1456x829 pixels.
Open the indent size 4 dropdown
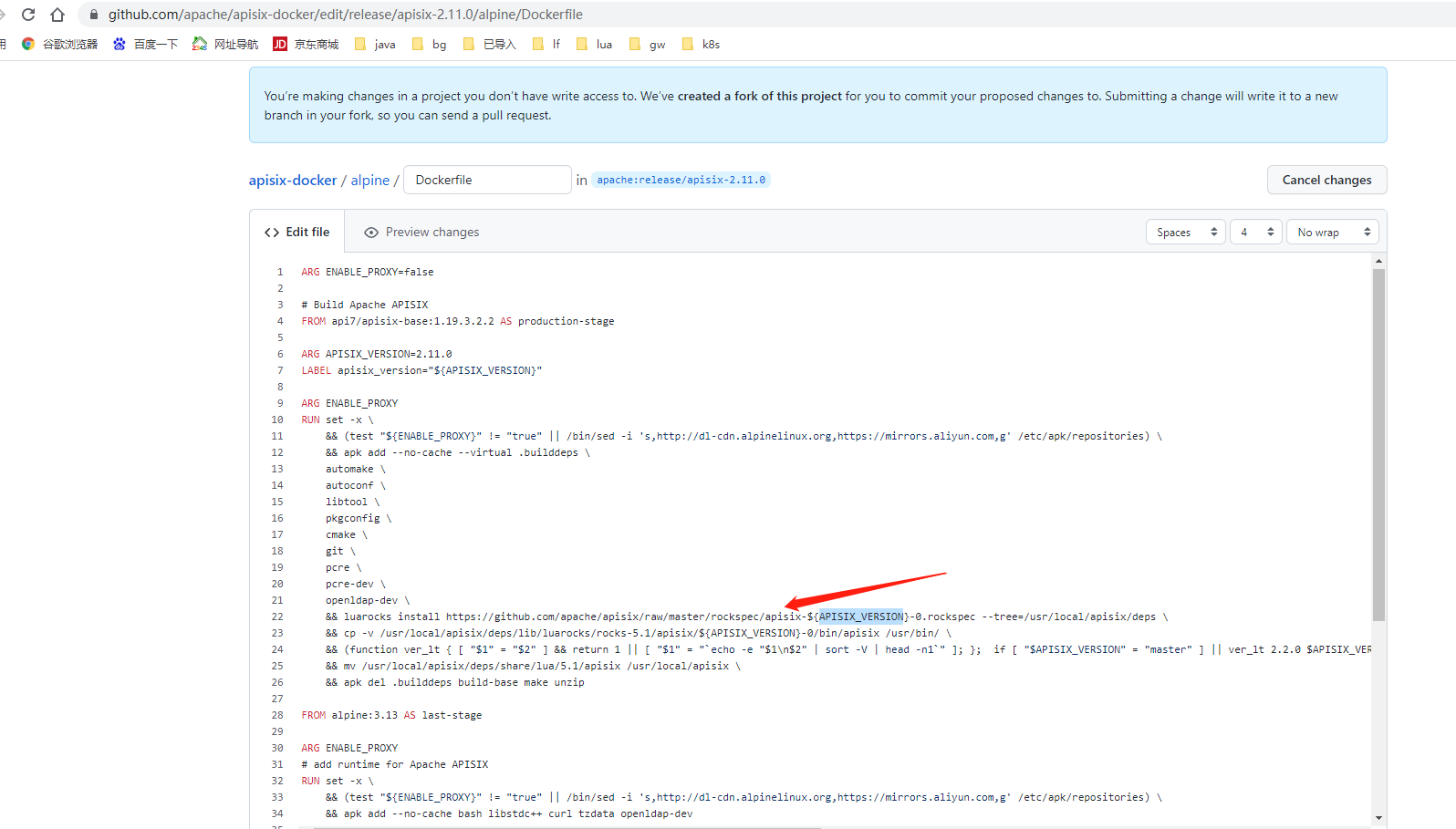[1256, 233]
